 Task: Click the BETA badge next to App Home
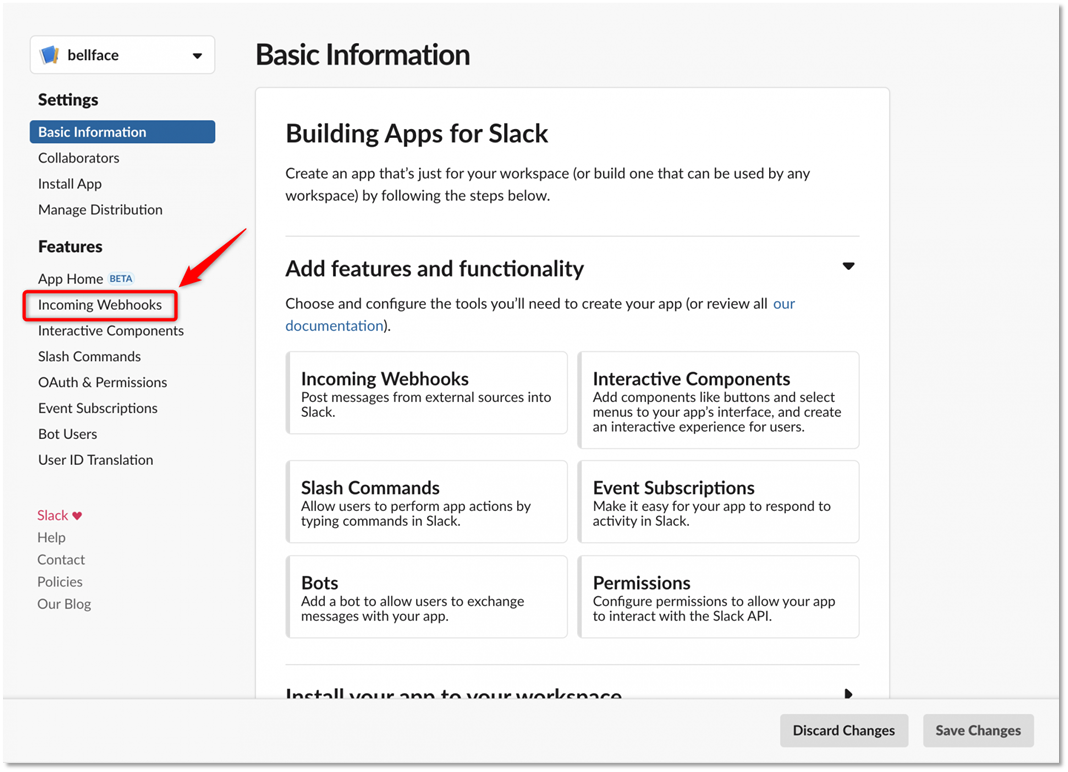point(121,279)
